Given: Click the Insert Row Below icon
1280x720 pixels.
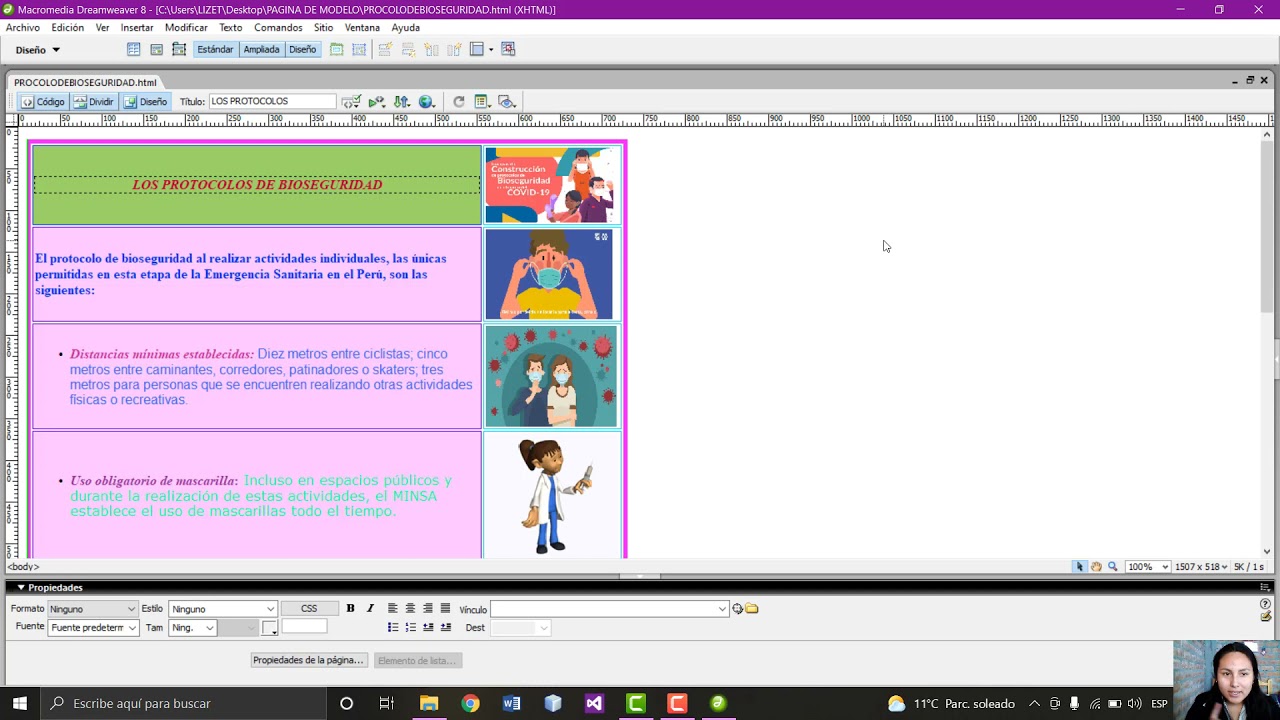Looking at the screenshot, I should [408, 49].
